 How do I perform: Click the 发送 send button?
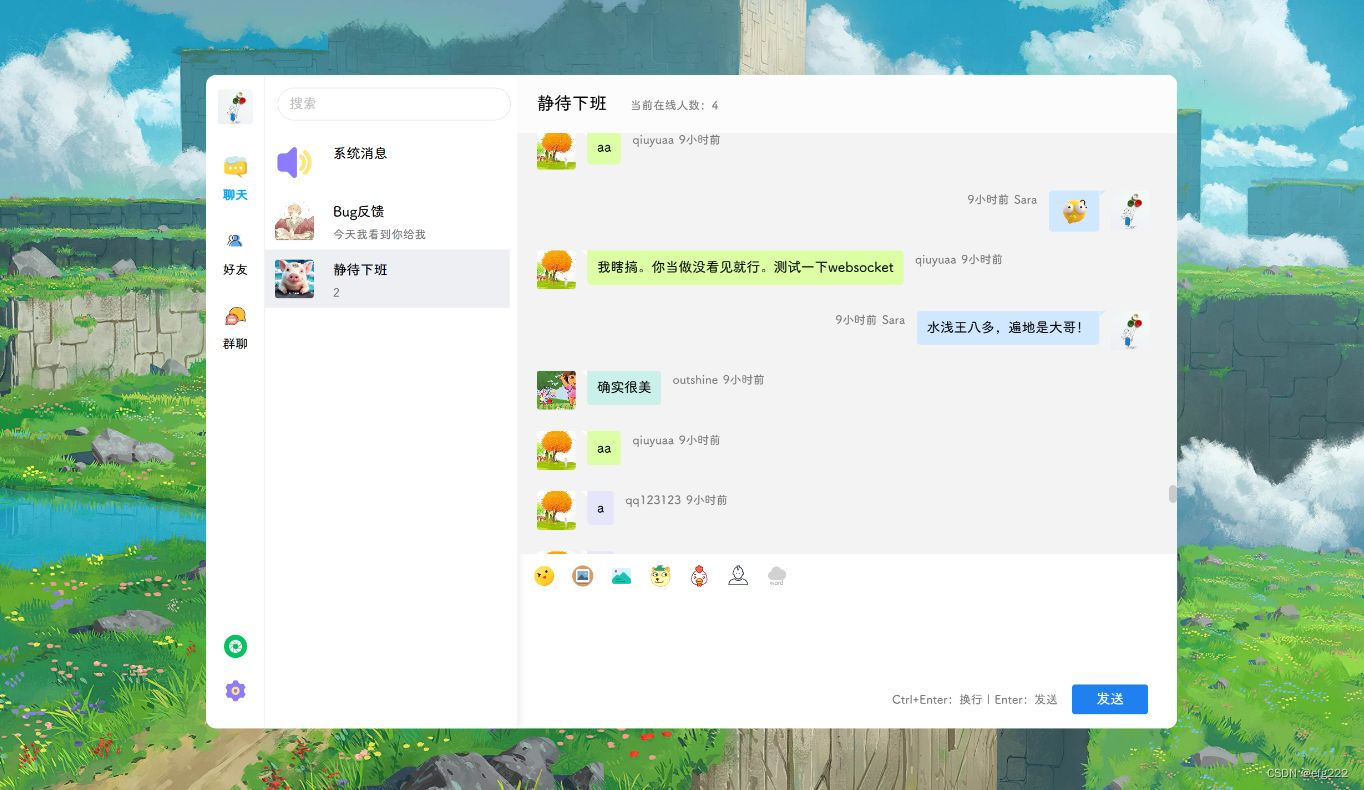pos(1109,699)
